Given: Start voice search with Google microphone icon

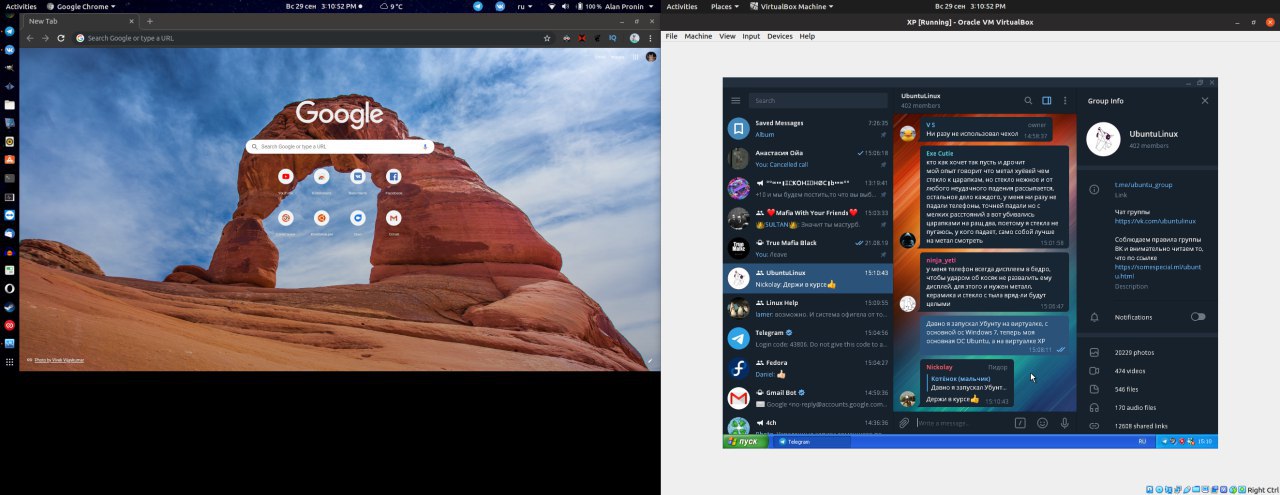Looking at the screenshot, I should pos(425,146).
